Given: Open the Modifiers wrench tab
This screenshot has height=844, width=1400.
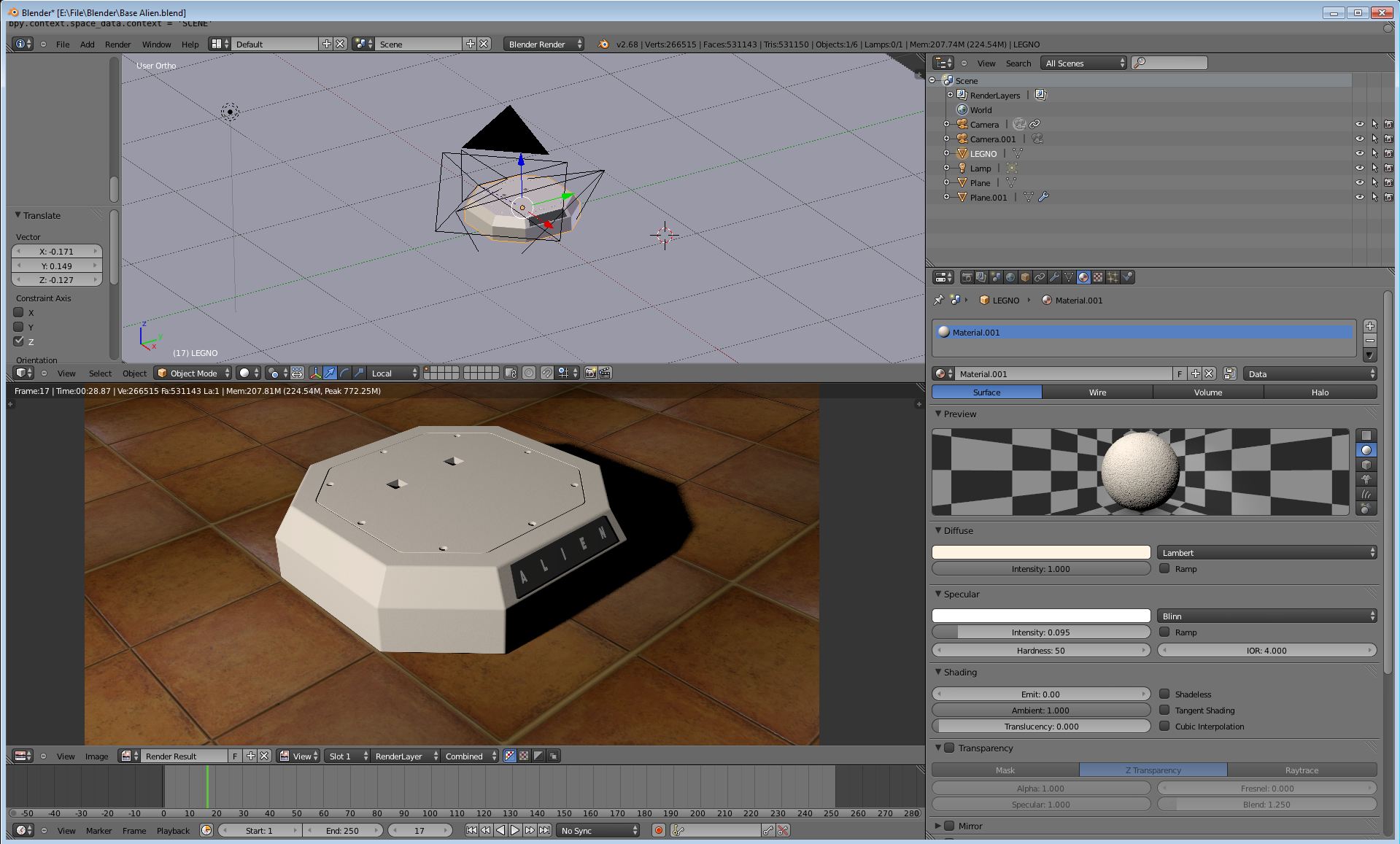Looking at the screenshot, I should click(1054, 277).
